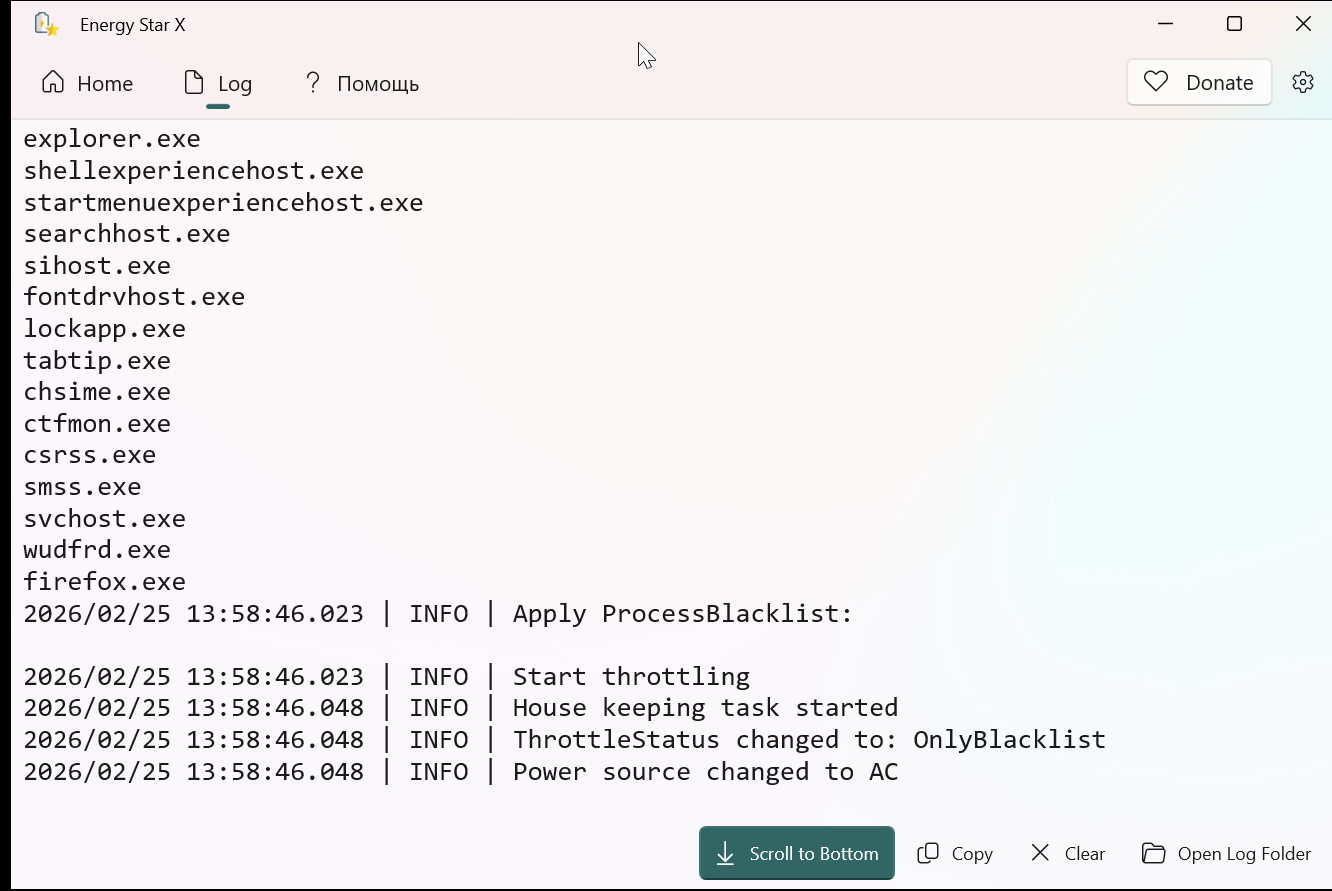1332x891 pixels.
Task: Minimize the Energy Star X window
Action: [x=1166, y=24]
